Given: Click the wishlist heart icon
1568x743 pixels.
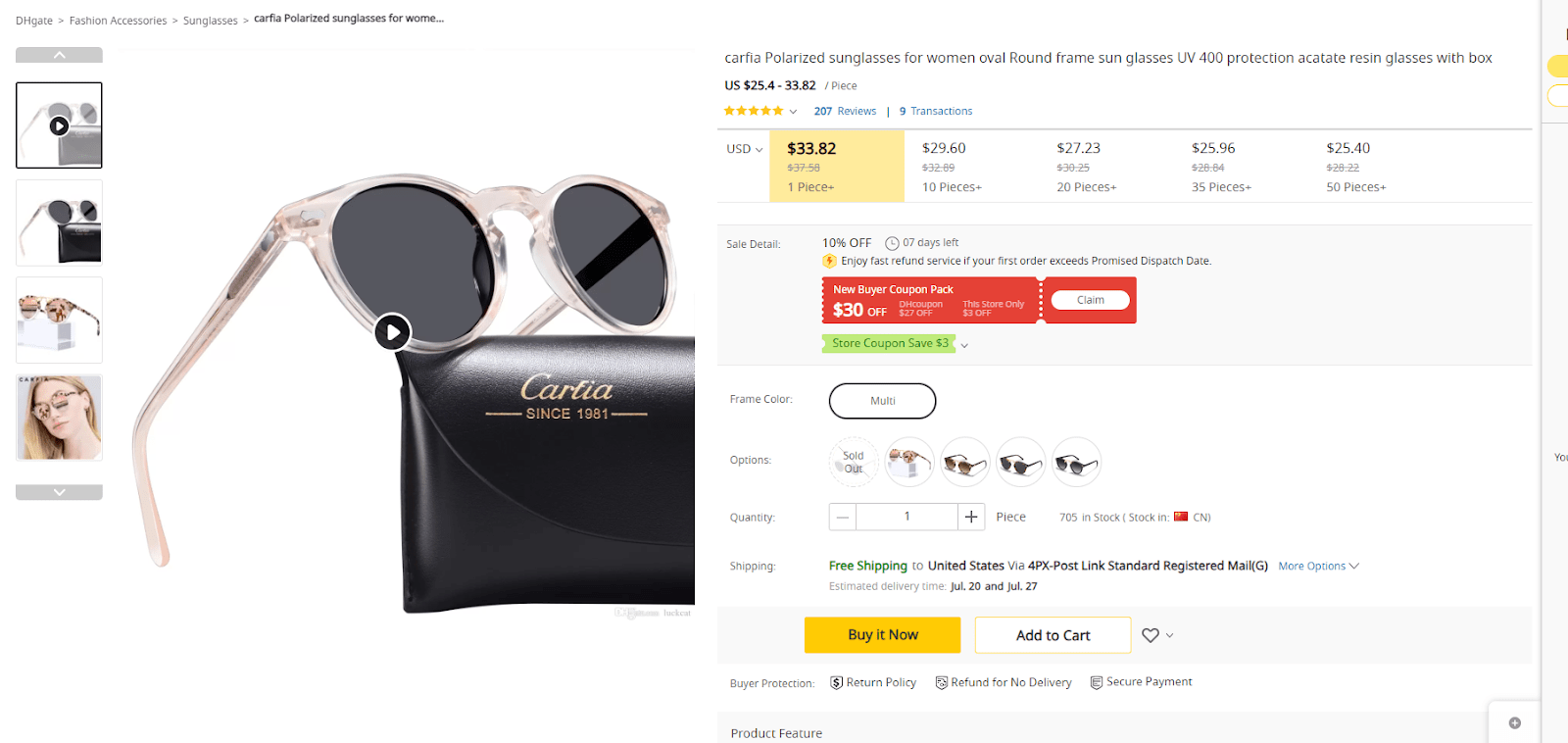Looking at the screenshot, I should click(1151, 635).
